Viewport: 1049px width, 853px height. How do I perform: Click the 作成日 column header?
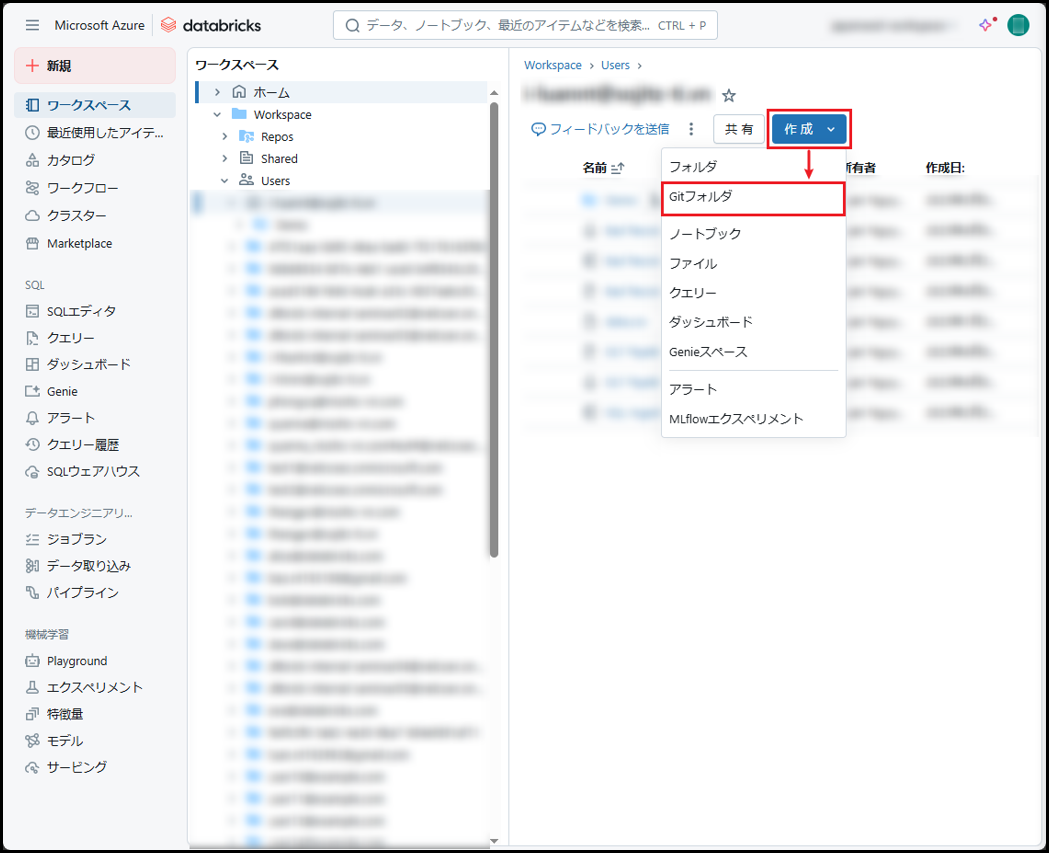(945, 168)
